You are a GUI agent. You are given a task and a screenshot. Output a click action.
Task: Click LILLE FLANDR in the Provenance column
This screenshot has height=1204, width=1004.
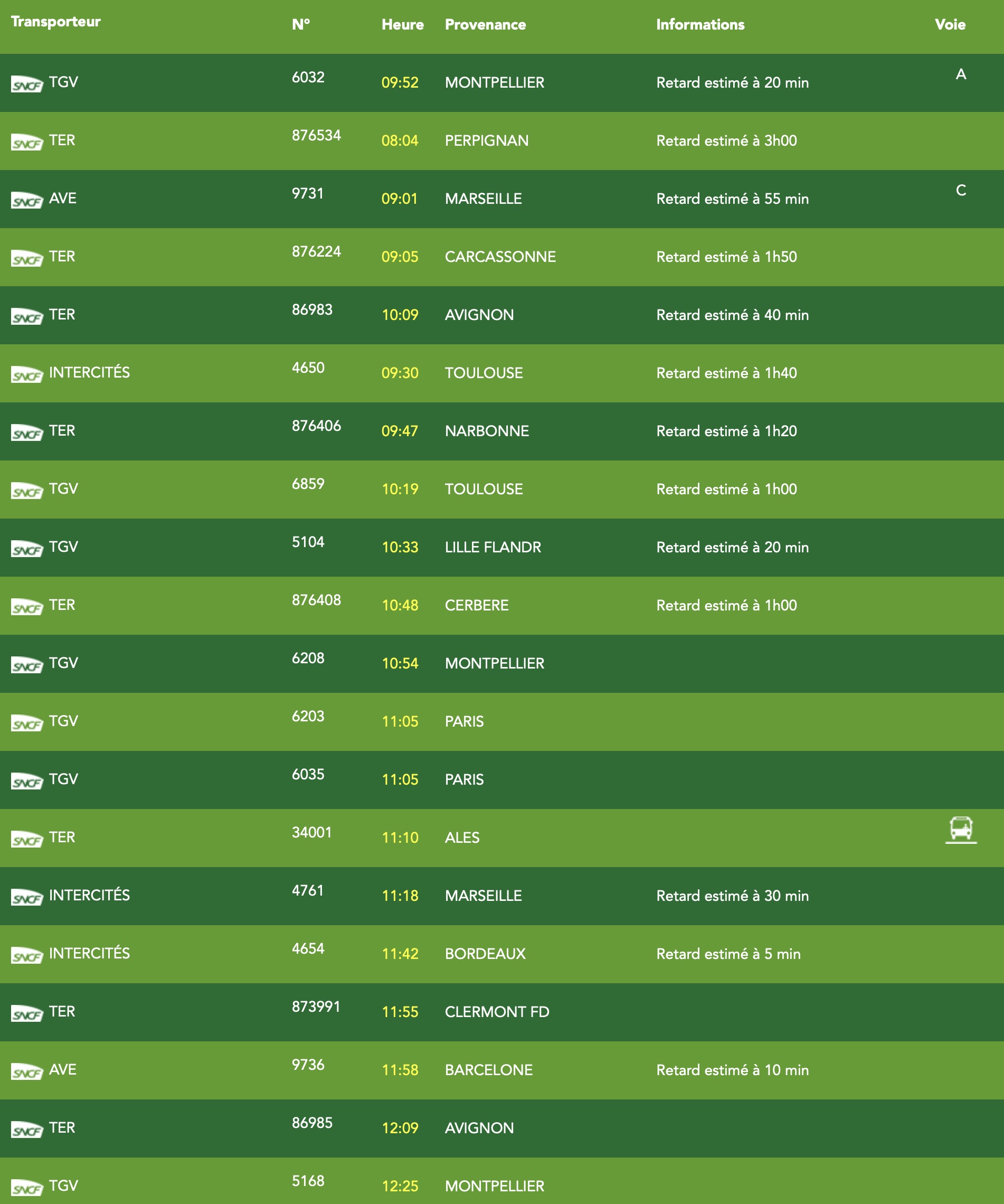(x=493, y=548)
